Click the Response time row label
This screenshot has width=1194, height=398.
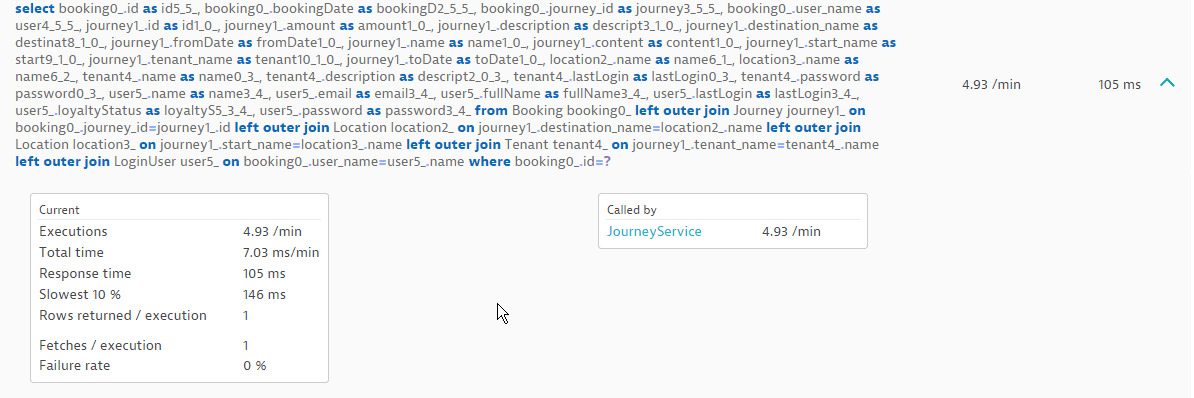coord(85,273)
